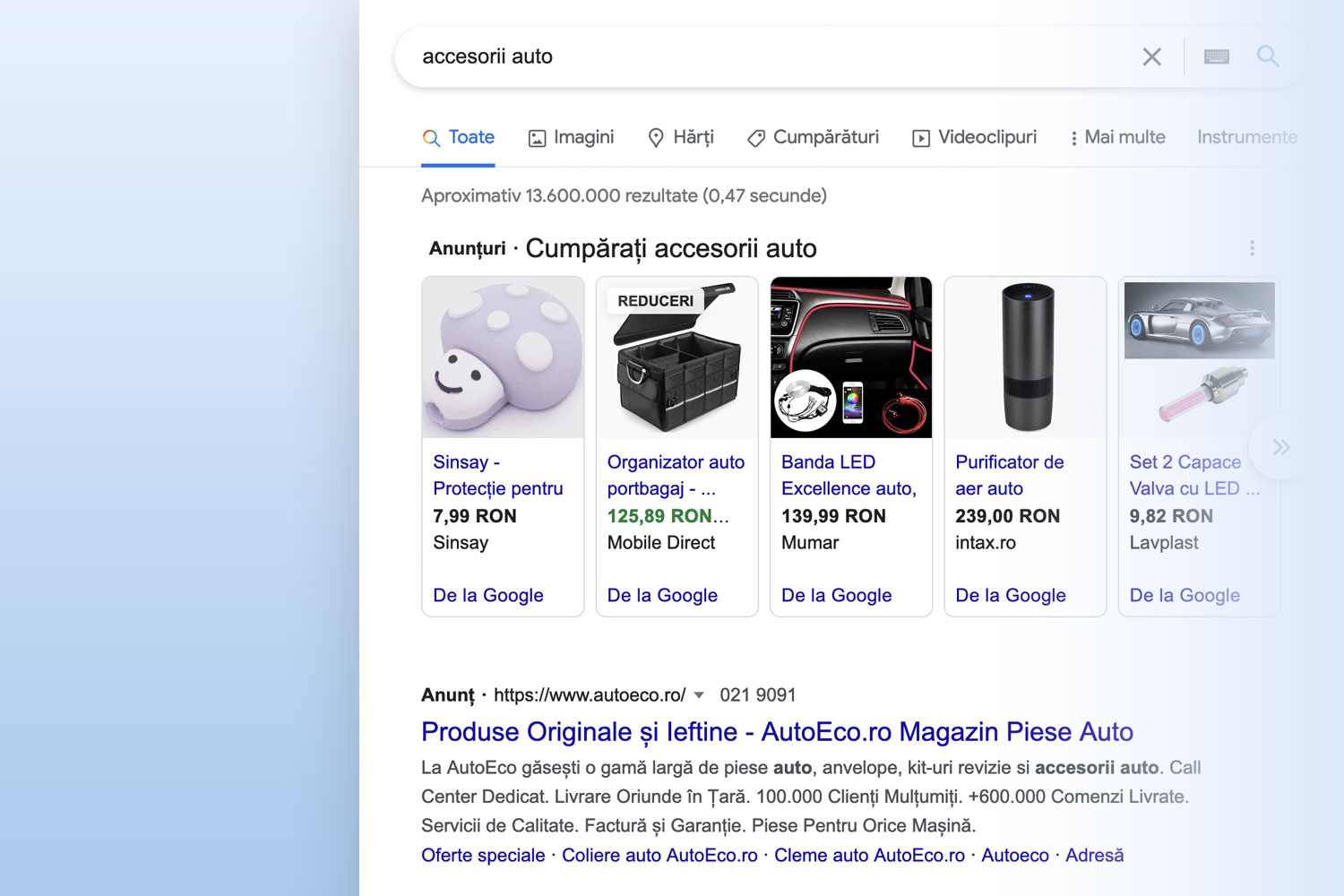Click De la Google under Sinsay
Viewport: 1344px width, 896px height.
[488, 596]
